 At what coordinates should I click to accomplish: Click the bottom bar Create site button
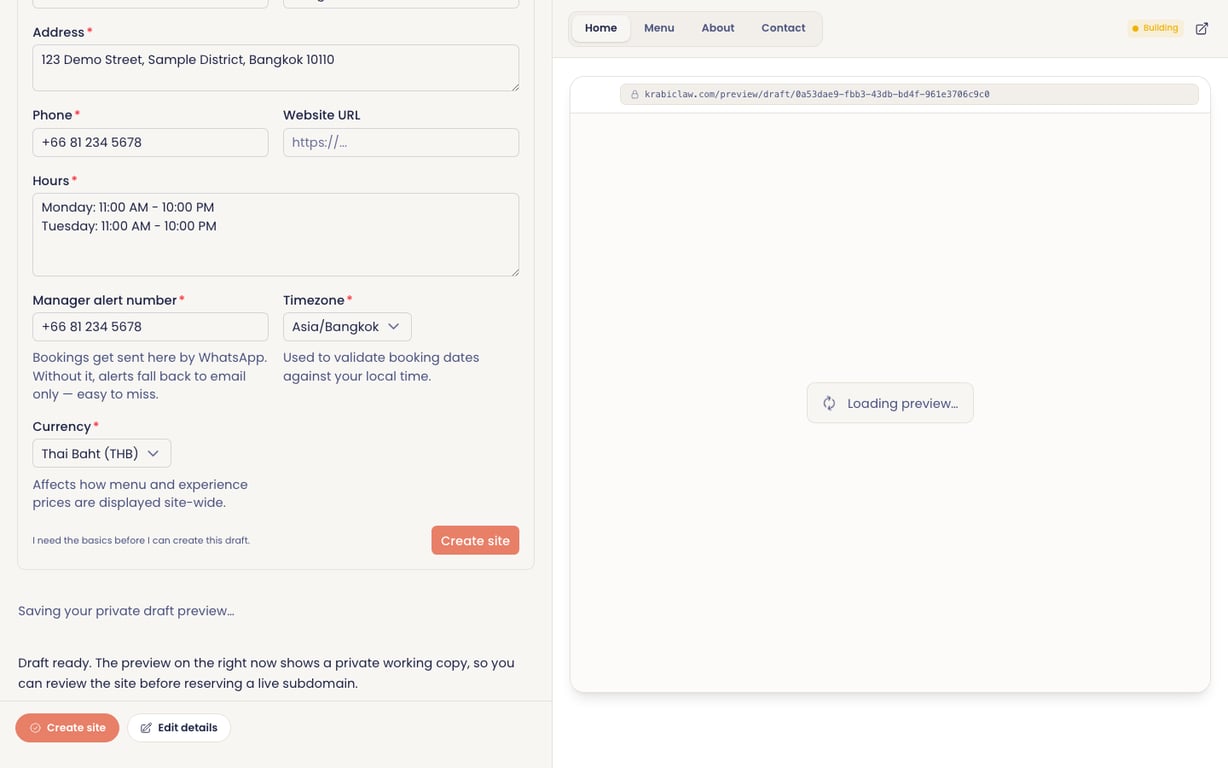click(67, 728)
